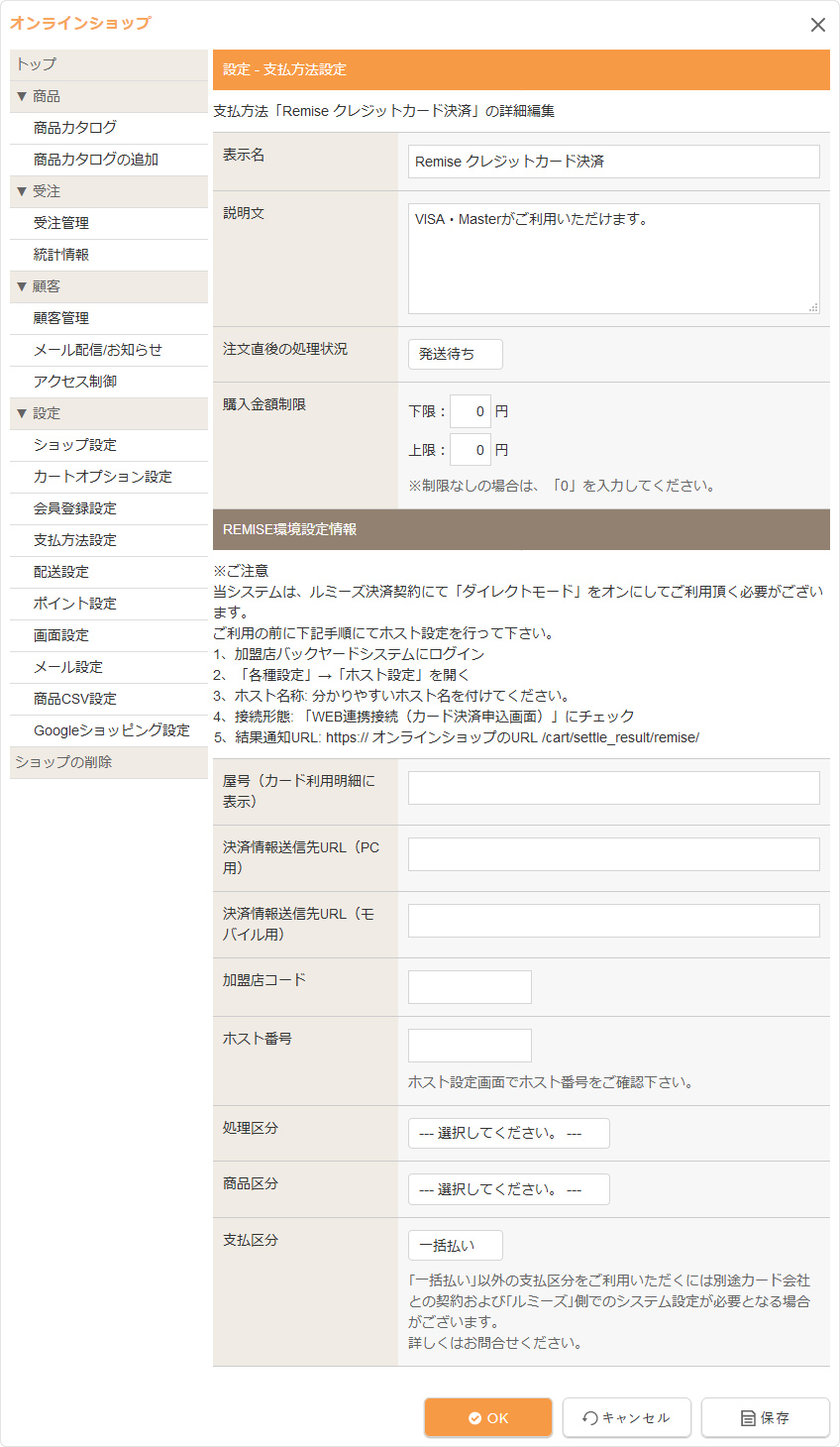Open the 商品区分 selection dropdown
Viewport: 840px width, 1447px height.
[x=508, y=1189]
